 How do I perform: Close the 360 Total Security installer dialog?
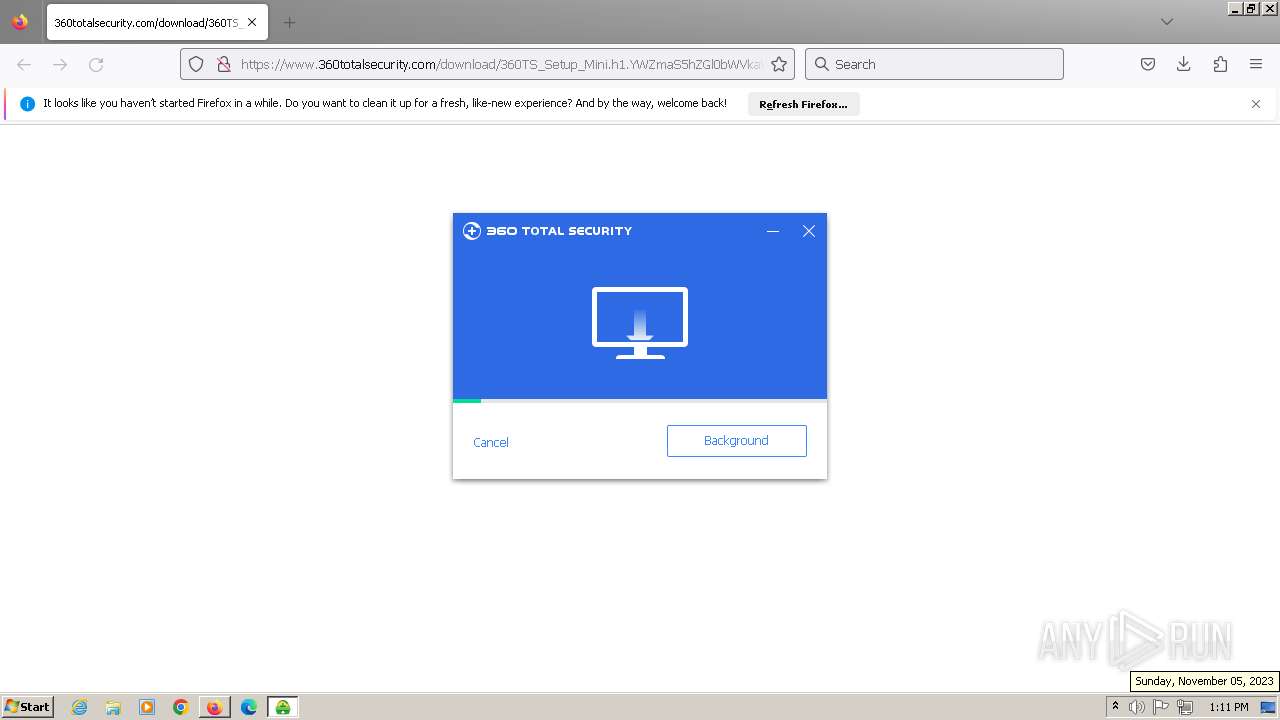click(809, 231)
